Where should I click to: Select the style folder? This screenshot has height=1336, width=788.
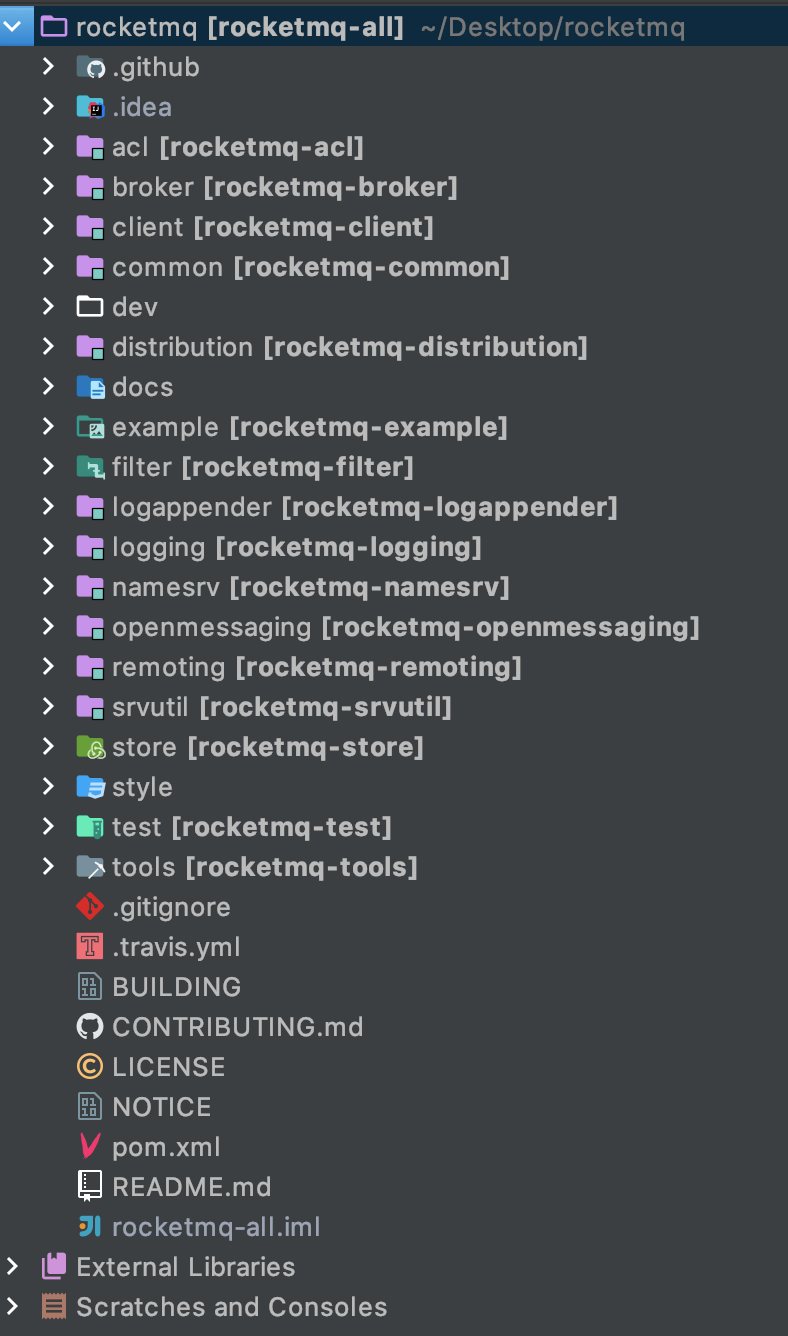click(394, 787)
